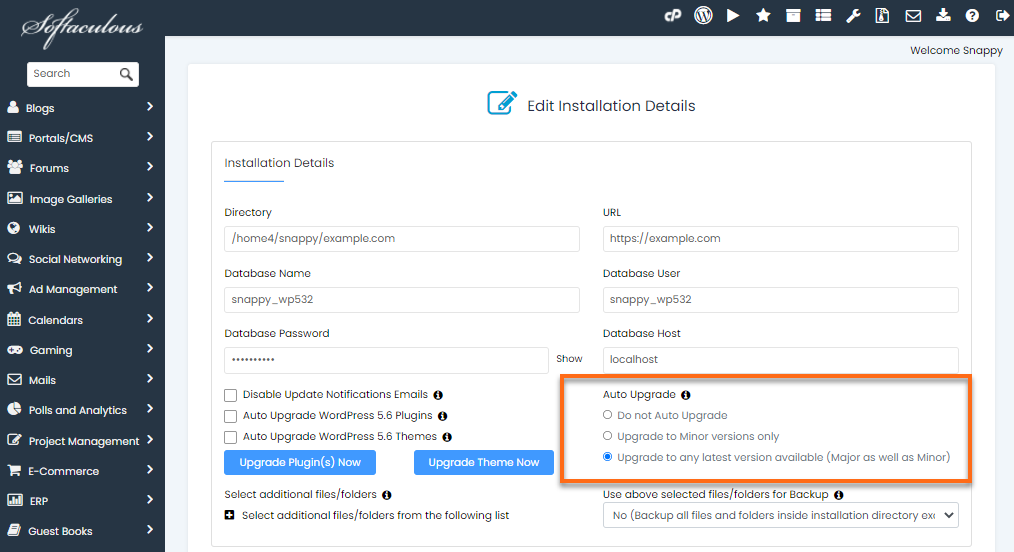Image resolution: width=1014 pixels, height=552 pixels.
Task: Click the cPanel icon in top toolbar
Action: click(x=673, y=16)
